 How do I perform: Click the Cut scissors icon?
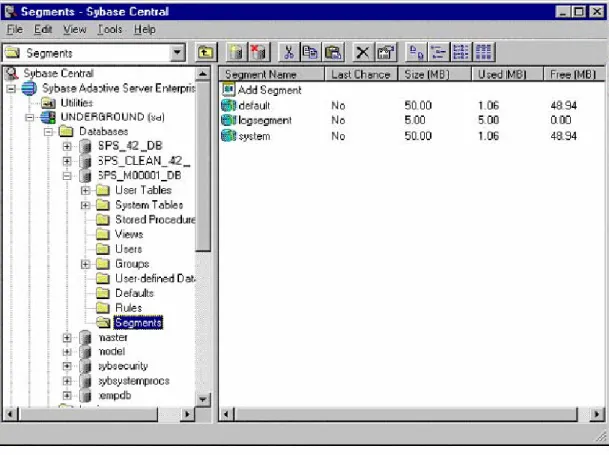[289, 52]
